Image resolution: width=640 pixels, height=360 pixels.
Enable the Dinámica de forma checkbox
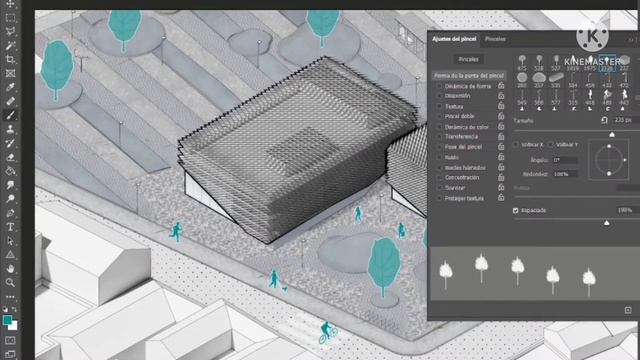(x=439, y=86)
